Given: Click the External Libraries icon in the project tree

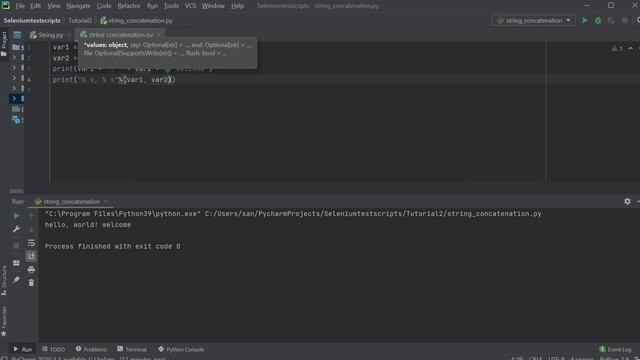Looking at the screenshot, I should [16, 109].
